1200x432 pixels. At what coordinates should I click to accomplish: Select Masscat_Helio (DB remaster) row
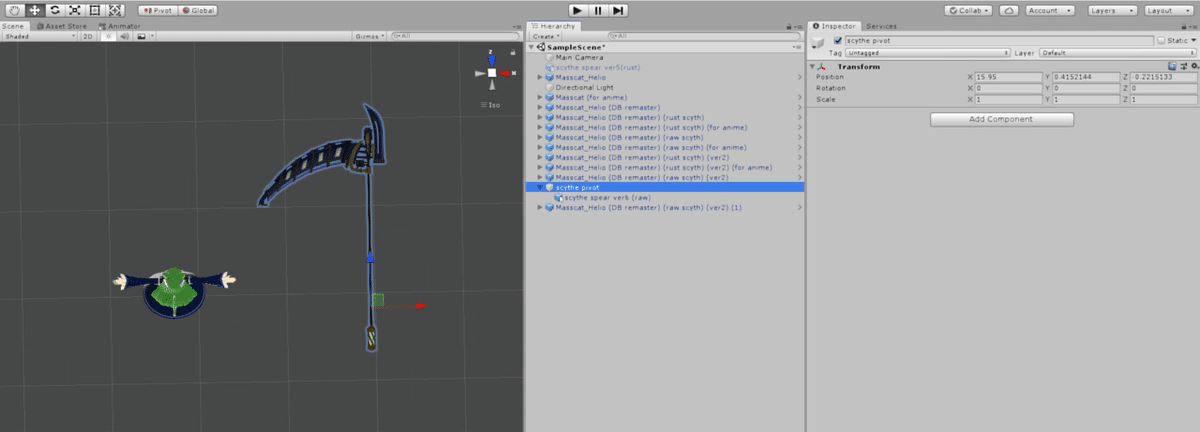pos(665,107)
